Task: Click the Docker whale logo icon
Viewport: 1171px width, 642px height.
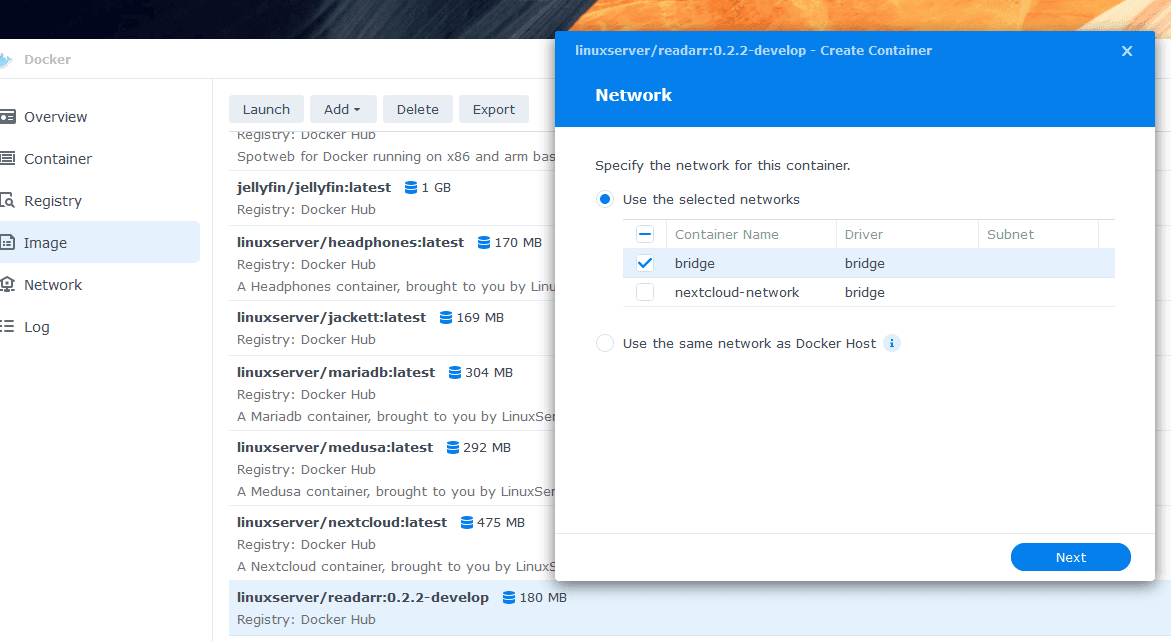Action: pyautogui.click(x=7, y=60)
